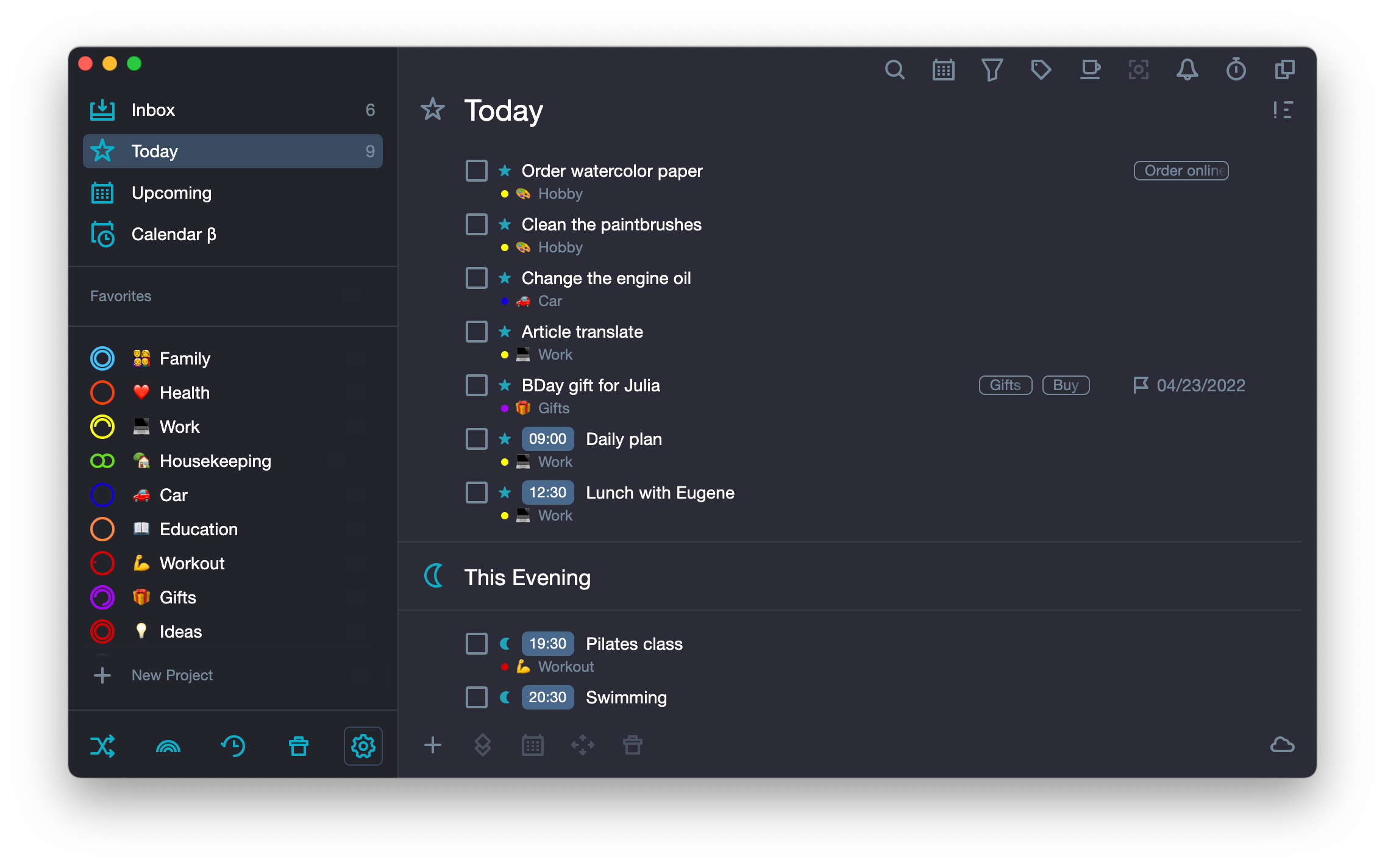The height and width of the screenshot is (868, 1385).
Task: Open calendar icon in top toolbar
Action: [943, 70]
